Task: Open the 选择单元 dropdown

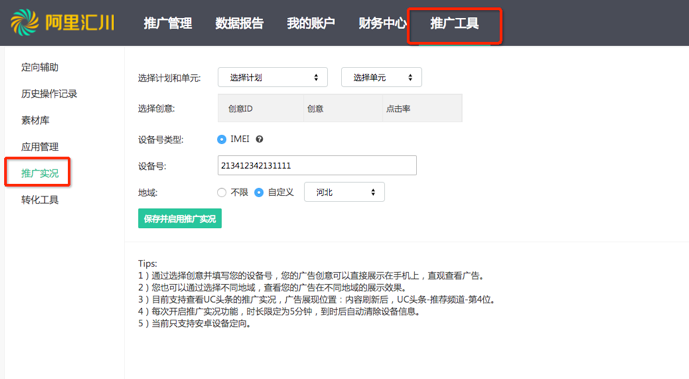Action: coord(381,77)
